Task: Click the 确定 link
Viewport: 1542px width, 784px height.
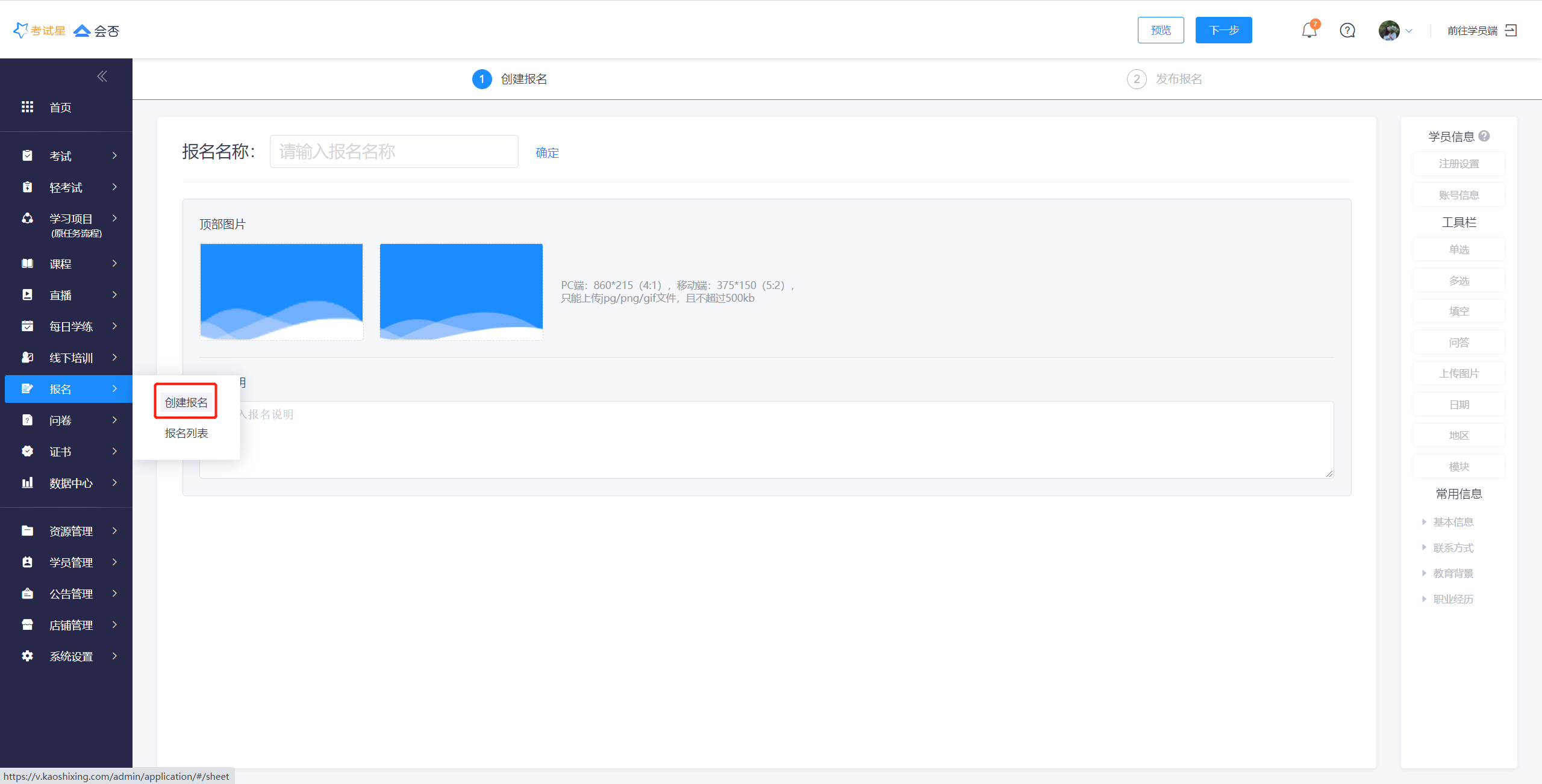Action: click(547, 153)
